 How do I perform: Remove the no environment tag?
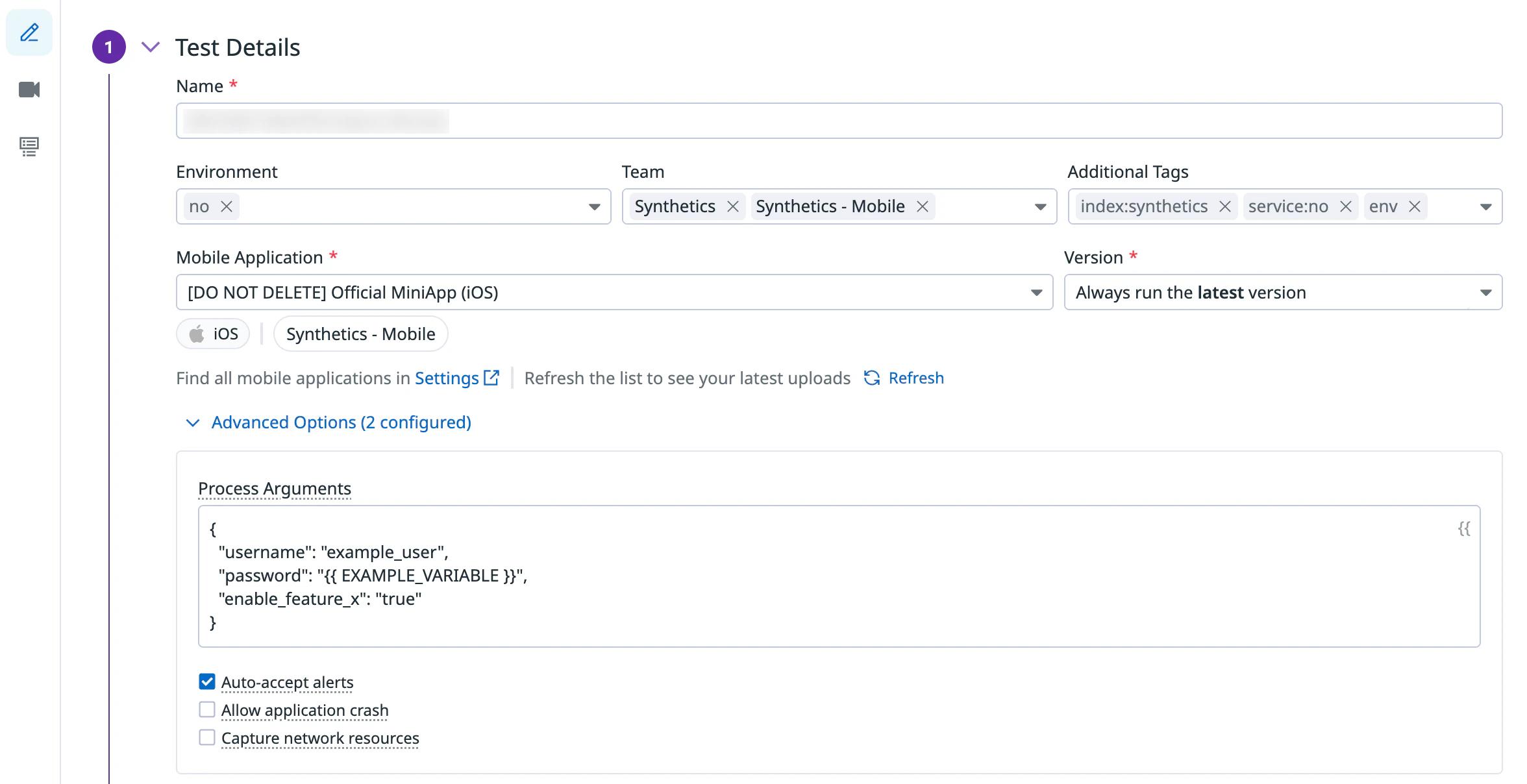[226, 206]
